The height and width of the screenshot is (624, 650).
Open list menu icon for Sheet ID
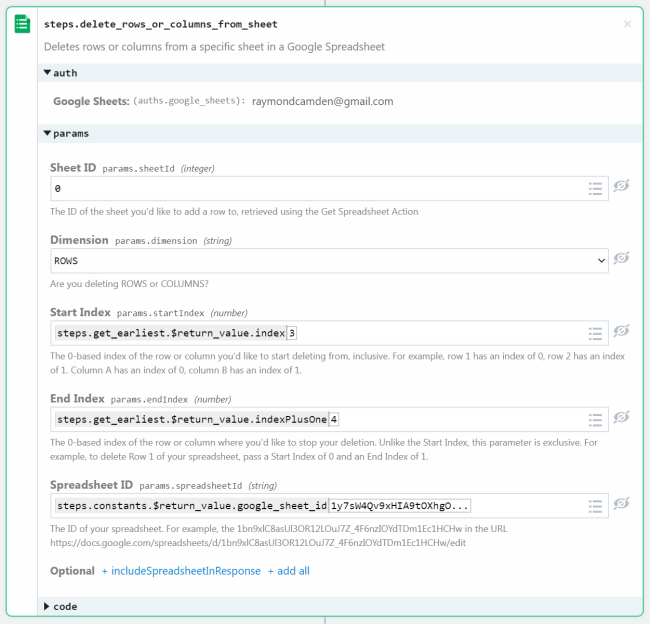595,188
